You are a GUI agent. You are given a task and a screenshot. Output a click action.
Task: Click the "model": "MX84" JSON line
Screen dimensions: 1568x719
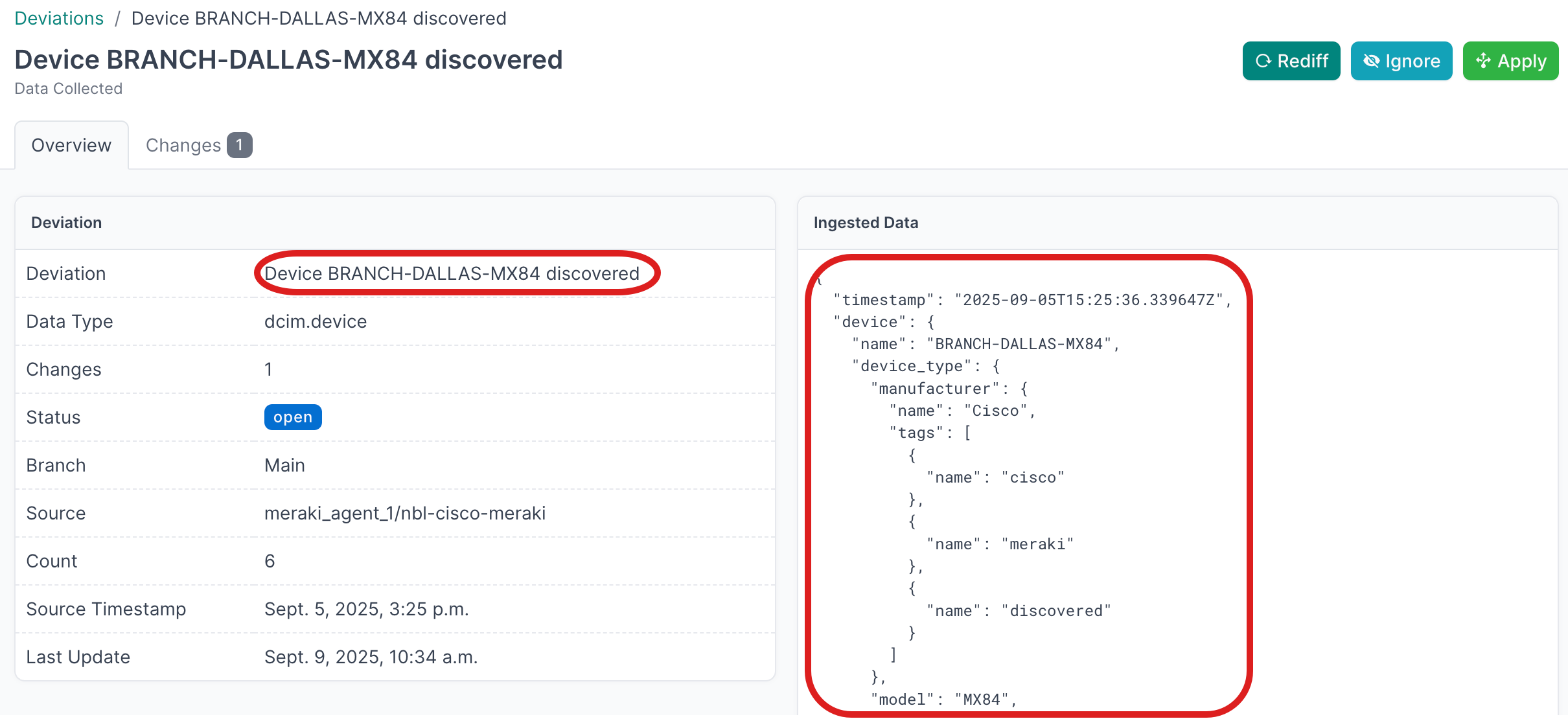943,700
